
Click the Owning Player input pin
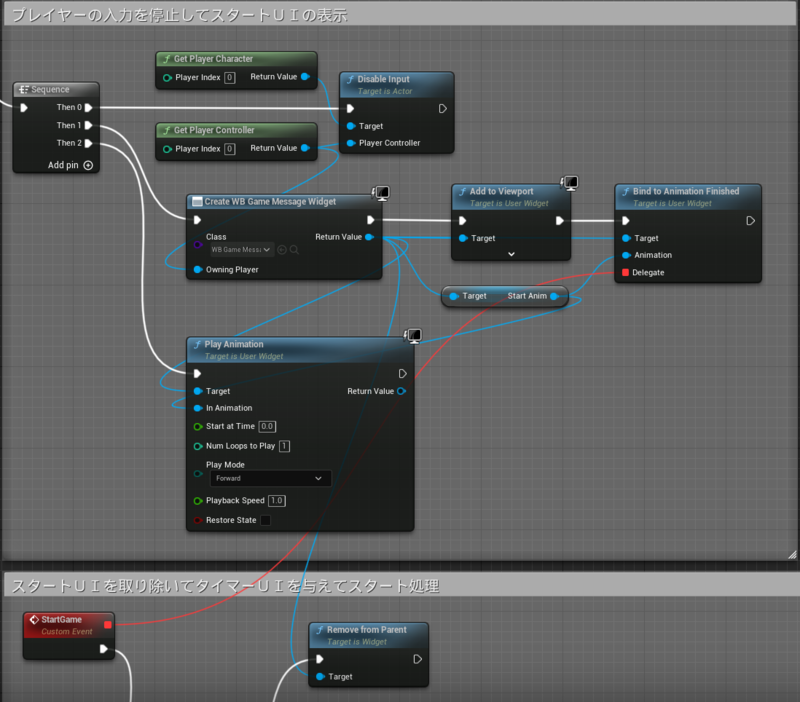coord(198,269)
